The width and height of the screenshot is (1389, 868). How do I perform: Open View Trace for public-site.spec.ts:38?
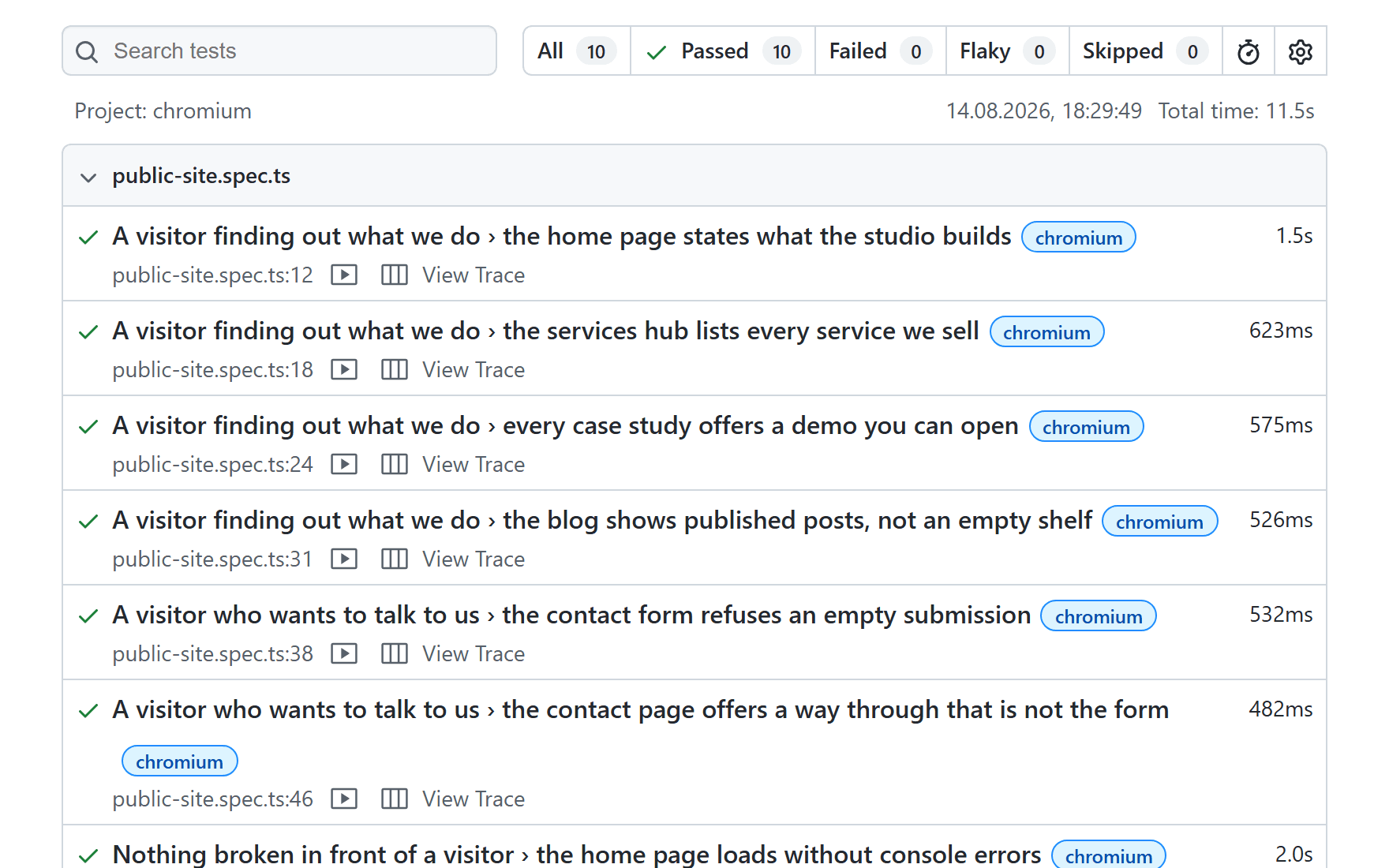(x=474, y=654)
